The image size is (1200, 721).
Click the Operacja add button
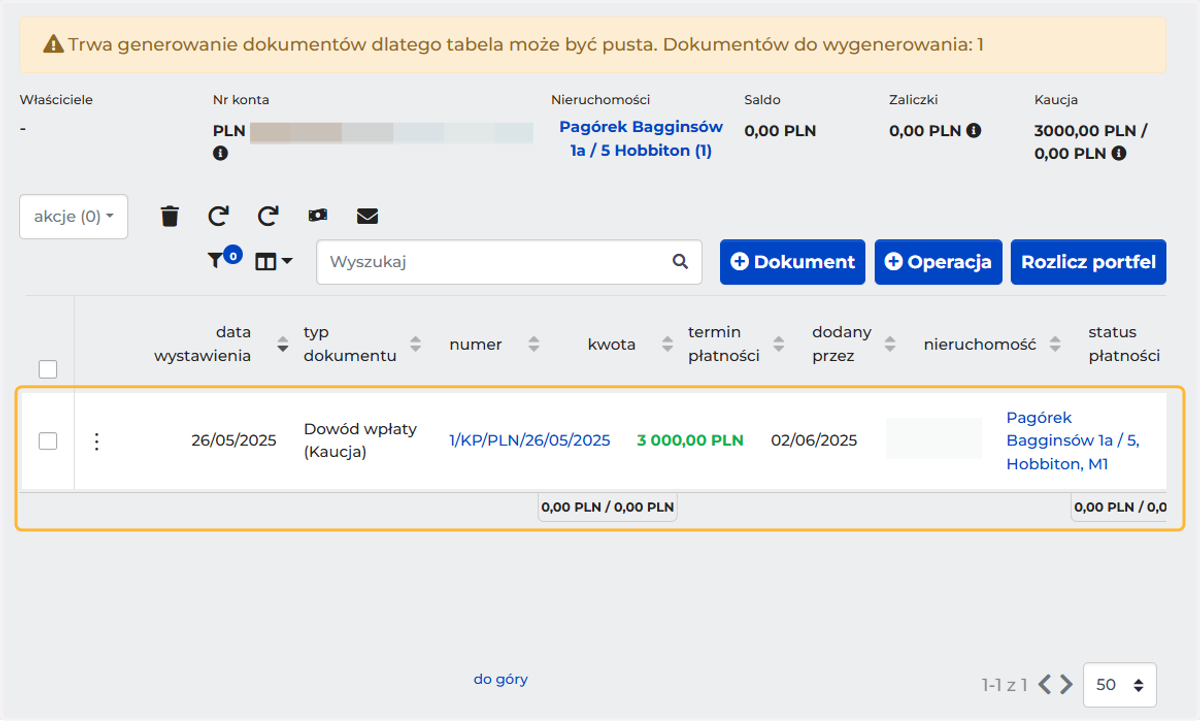pyautogui.click(x=938, y=262)
